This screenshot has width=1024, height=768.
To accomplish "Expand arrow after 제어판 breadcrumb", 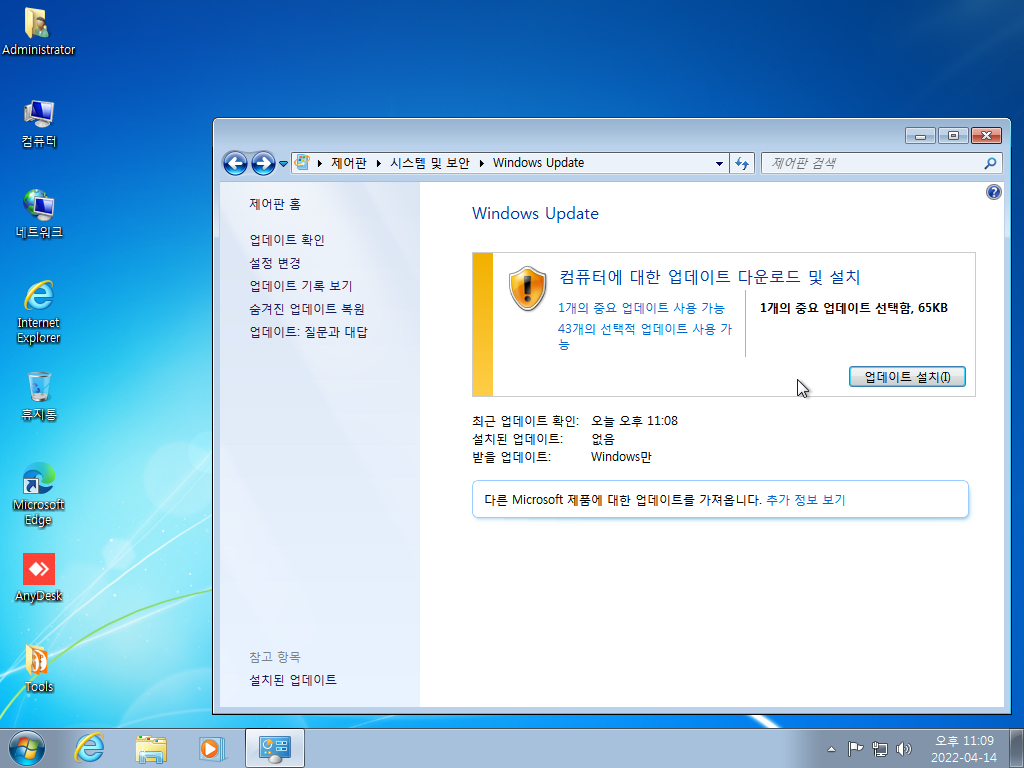I will click(379, 163).
